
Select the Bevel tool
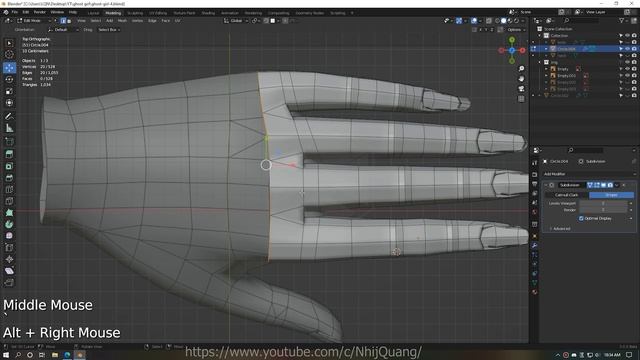pos(9,178)
